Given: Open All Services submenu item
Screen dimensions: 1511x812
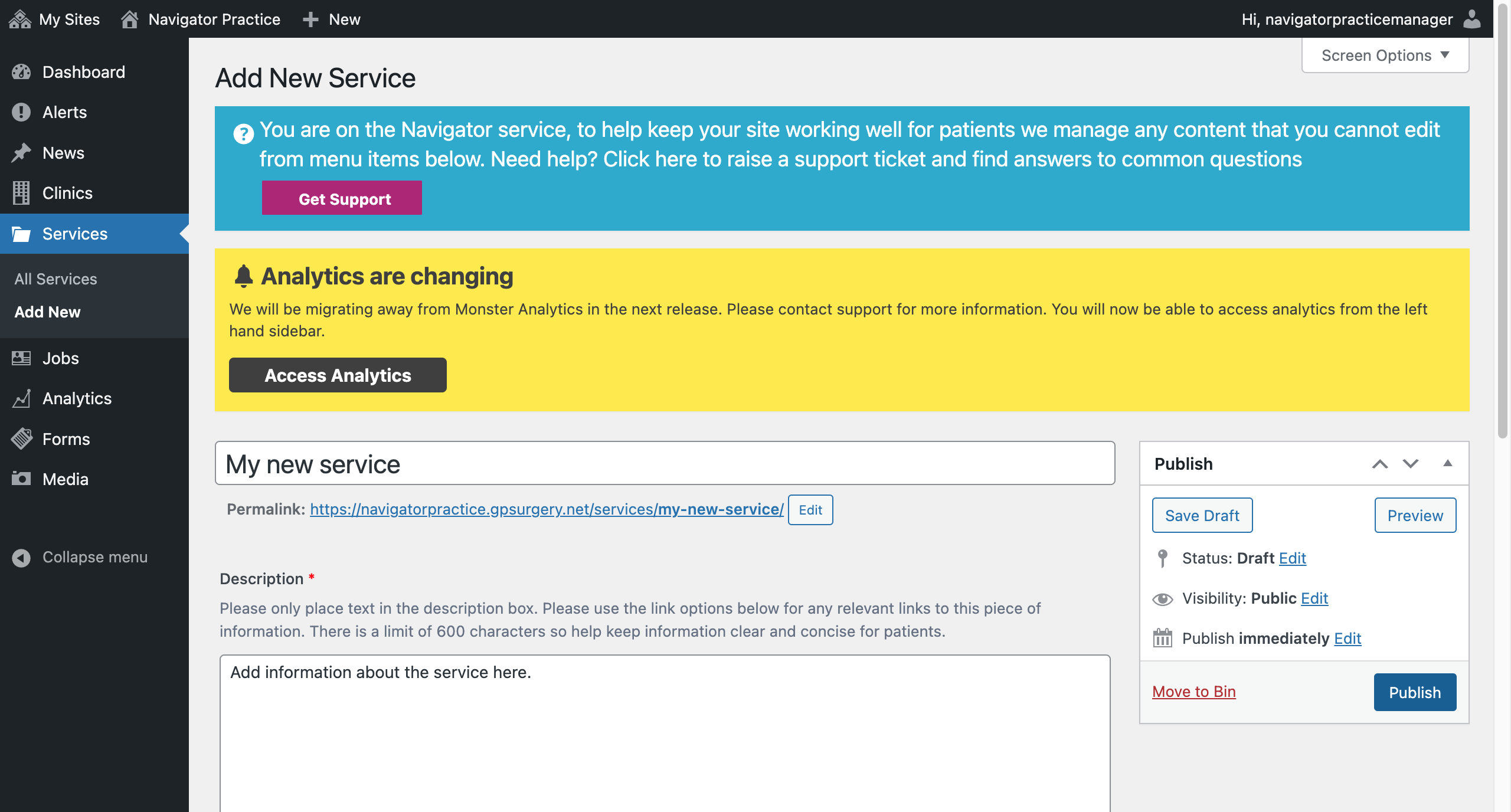Looking at the screenshot, I should point(55,279).
